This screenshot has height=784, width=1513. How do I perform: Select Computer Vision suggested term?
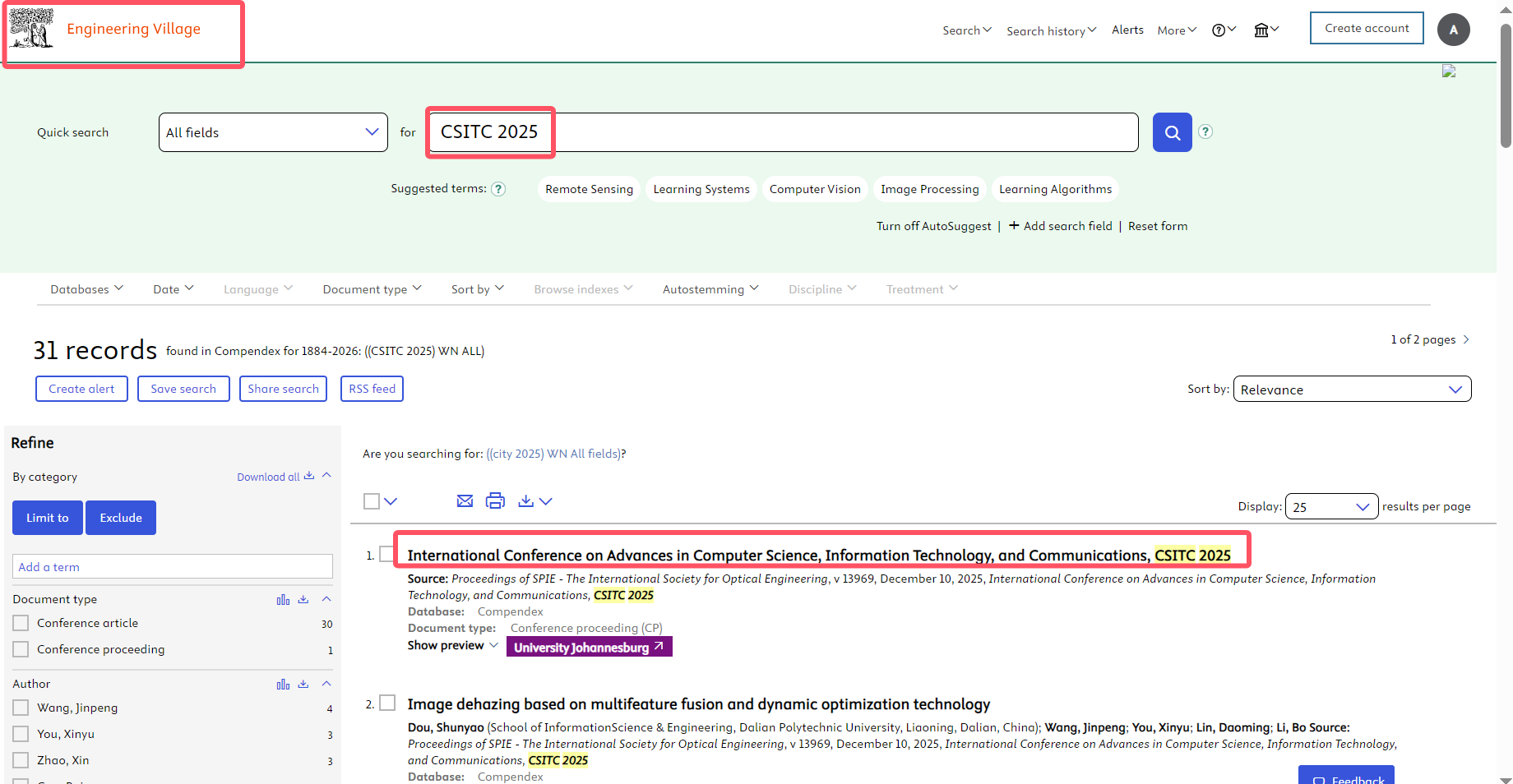tap(815, 189)
